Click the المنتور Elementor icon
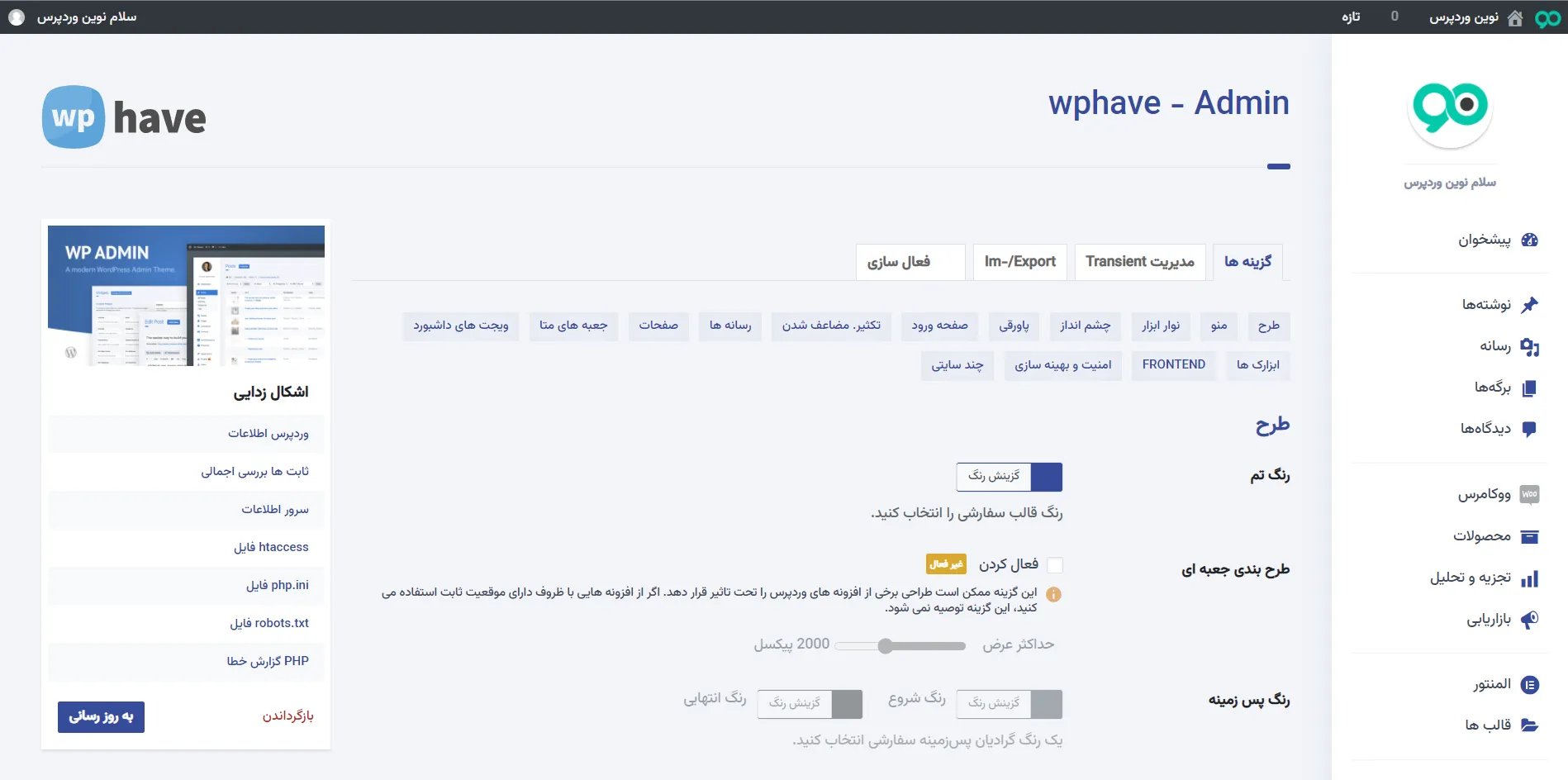This screenshot has width=1568, height=780. 1529,684
